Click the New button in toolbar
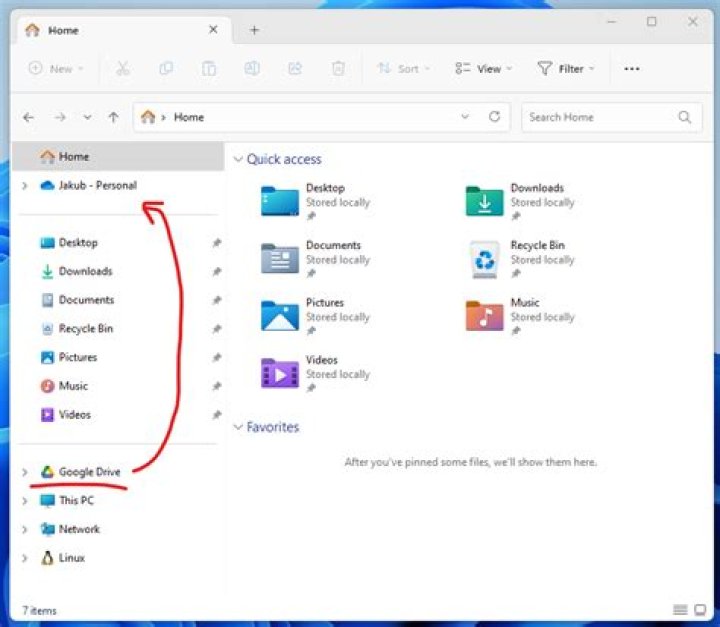The height and width of the screenshot is (627, 720). point(55,69)
